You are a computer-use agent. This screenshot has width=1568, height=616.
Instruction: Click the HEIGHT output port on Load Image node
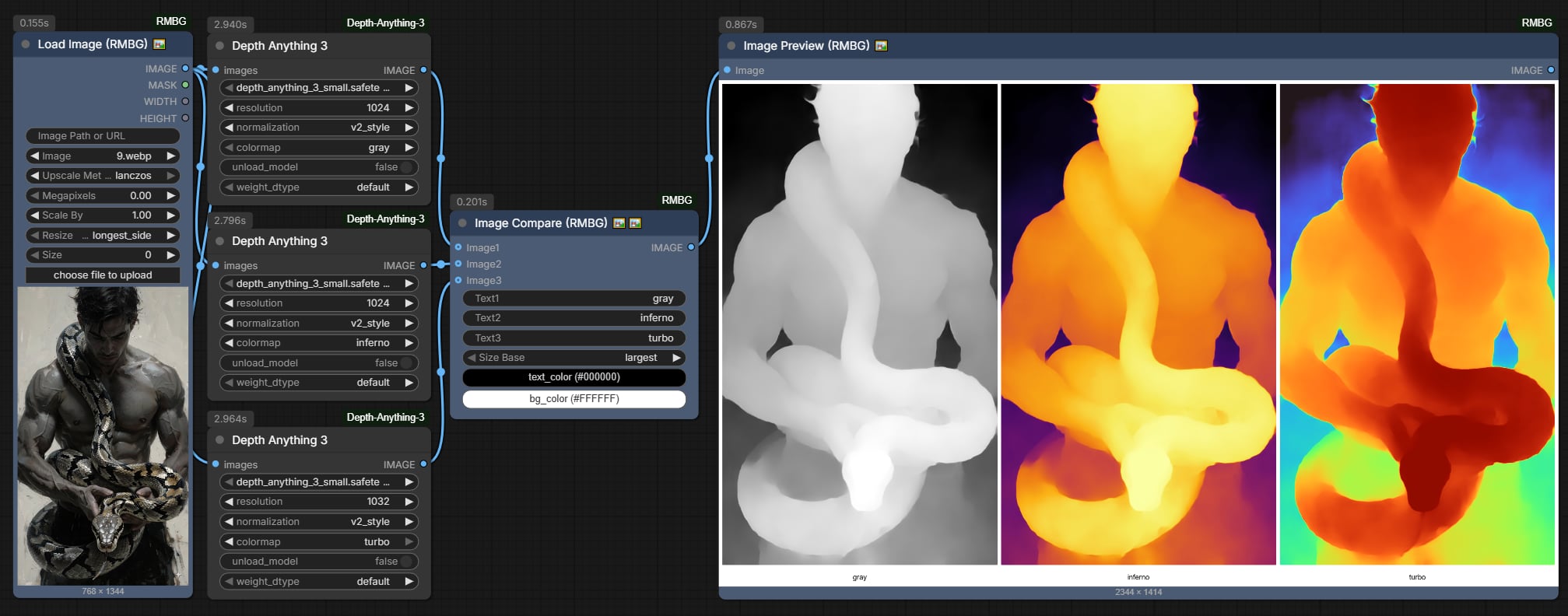point(185,118)
